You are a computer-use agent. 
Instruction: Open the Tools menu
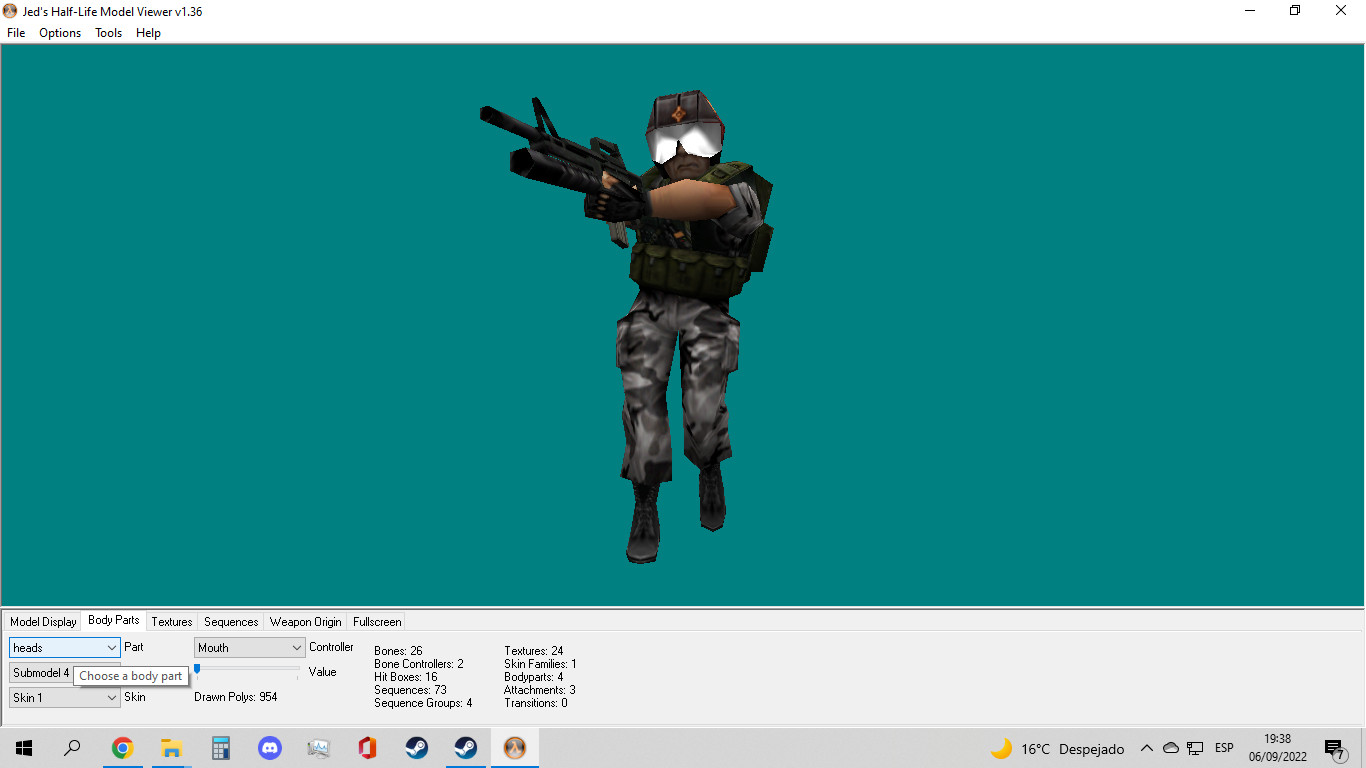click(x=107, y=32)
